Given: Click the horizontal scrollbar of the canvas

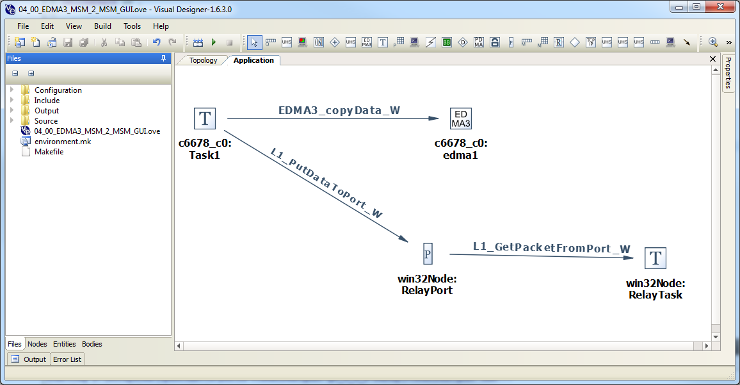Looking at the screenshot, I should point(443,346).
